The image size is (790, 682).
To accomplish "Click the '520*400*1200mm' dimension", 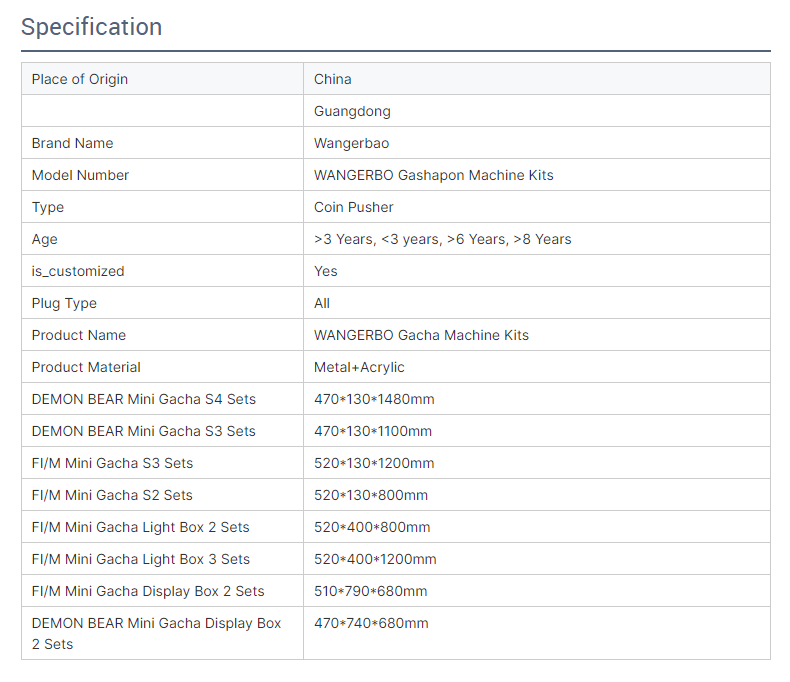I will [x=375, y=559].
